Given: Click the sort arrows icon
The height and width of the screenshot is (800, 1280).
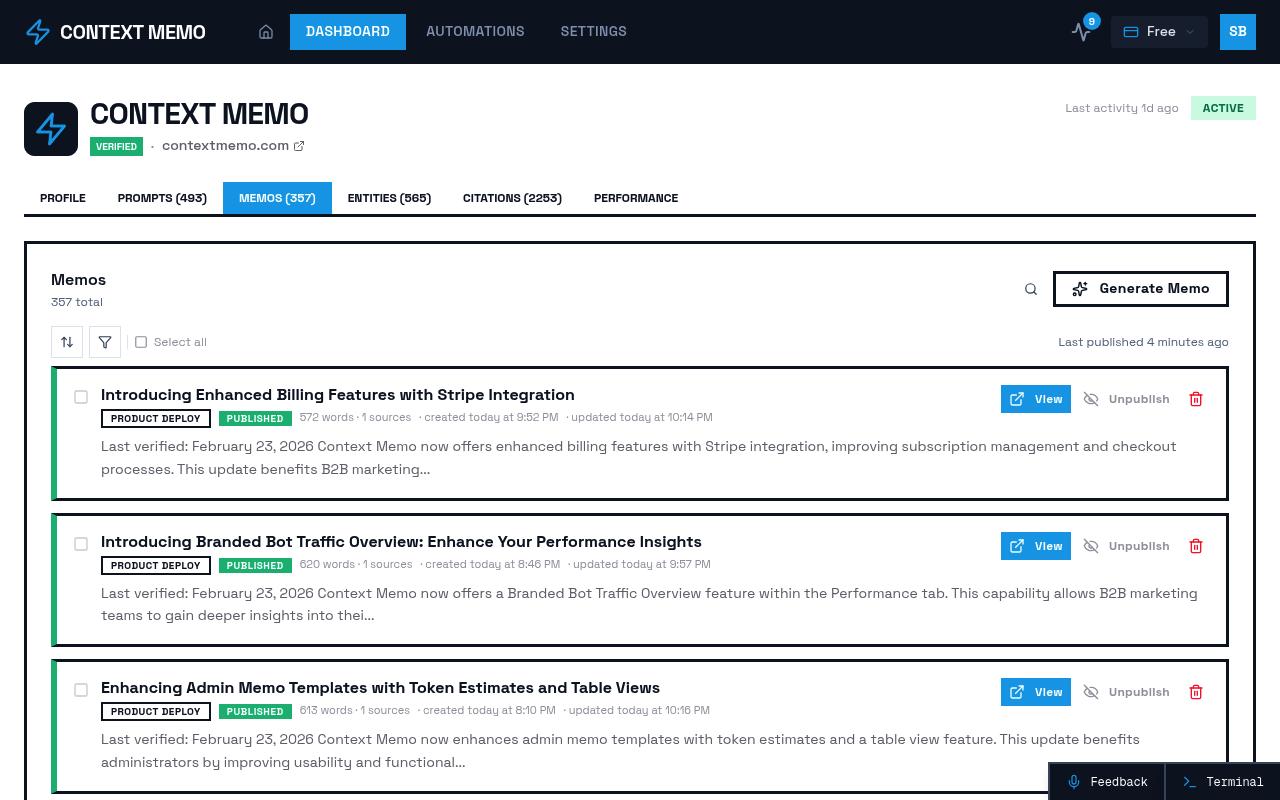Looking at the screenshot, I should (67, 341).
